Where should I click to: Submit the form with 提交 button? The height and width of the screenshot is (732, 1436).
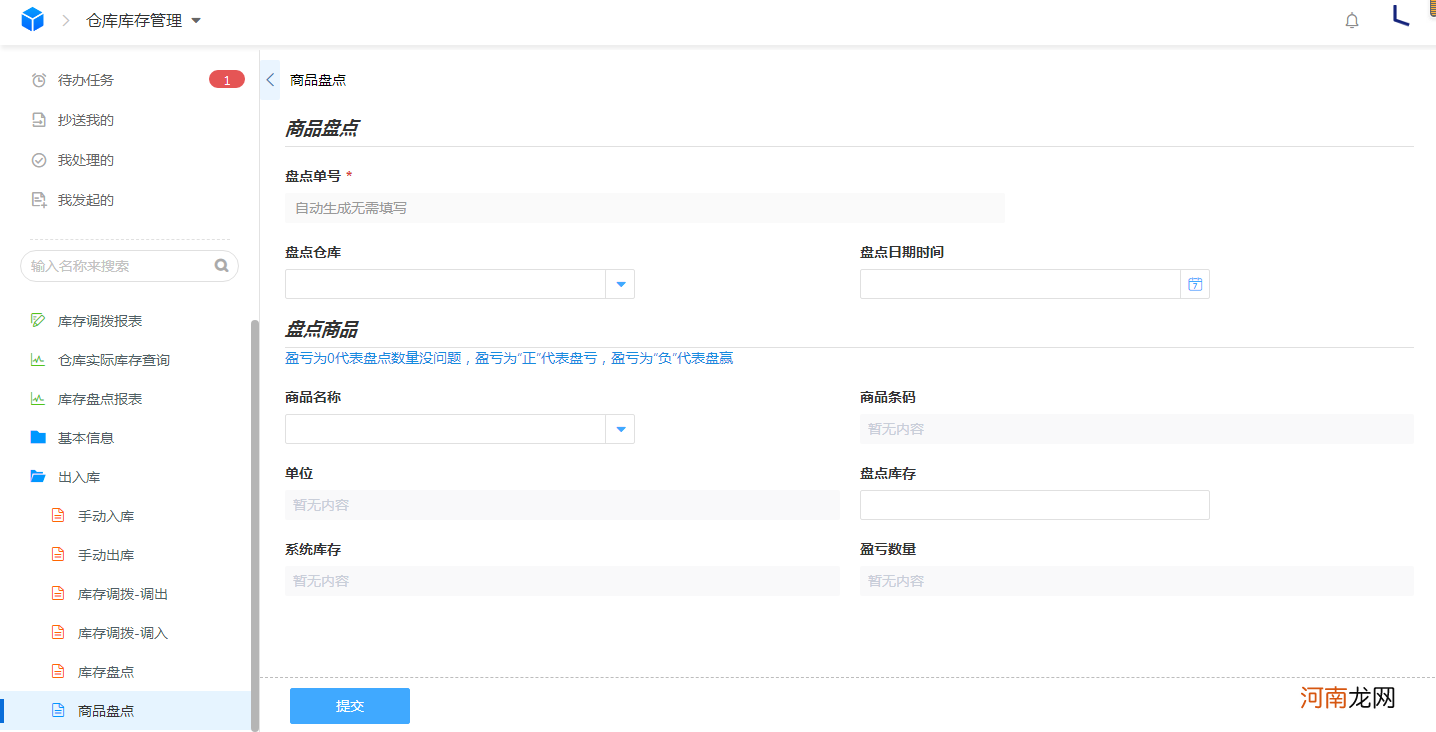pyautogui.click(x=350, y=706)
